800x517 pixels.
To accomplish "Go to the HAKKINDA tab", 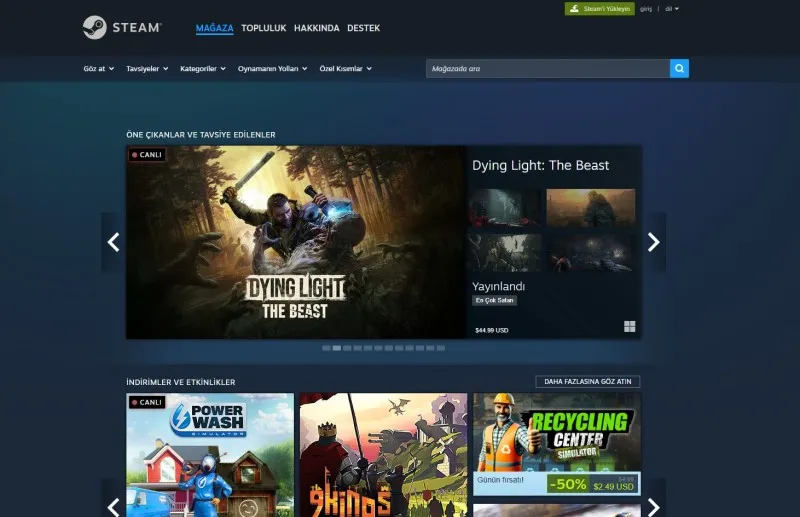I will click(x=316, y=28).
